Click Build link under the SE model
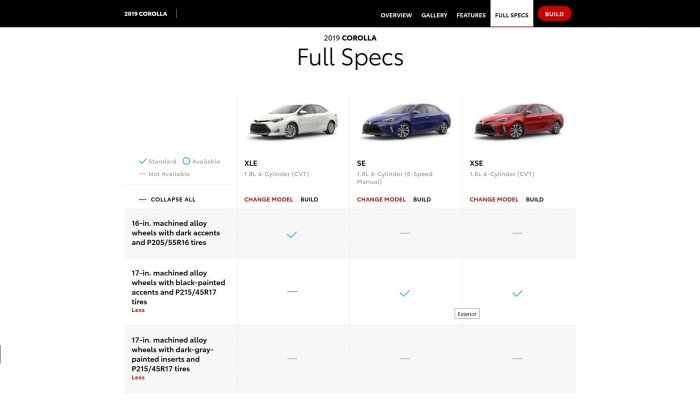This screenshot has height=410, width=700. click(422, 199)
